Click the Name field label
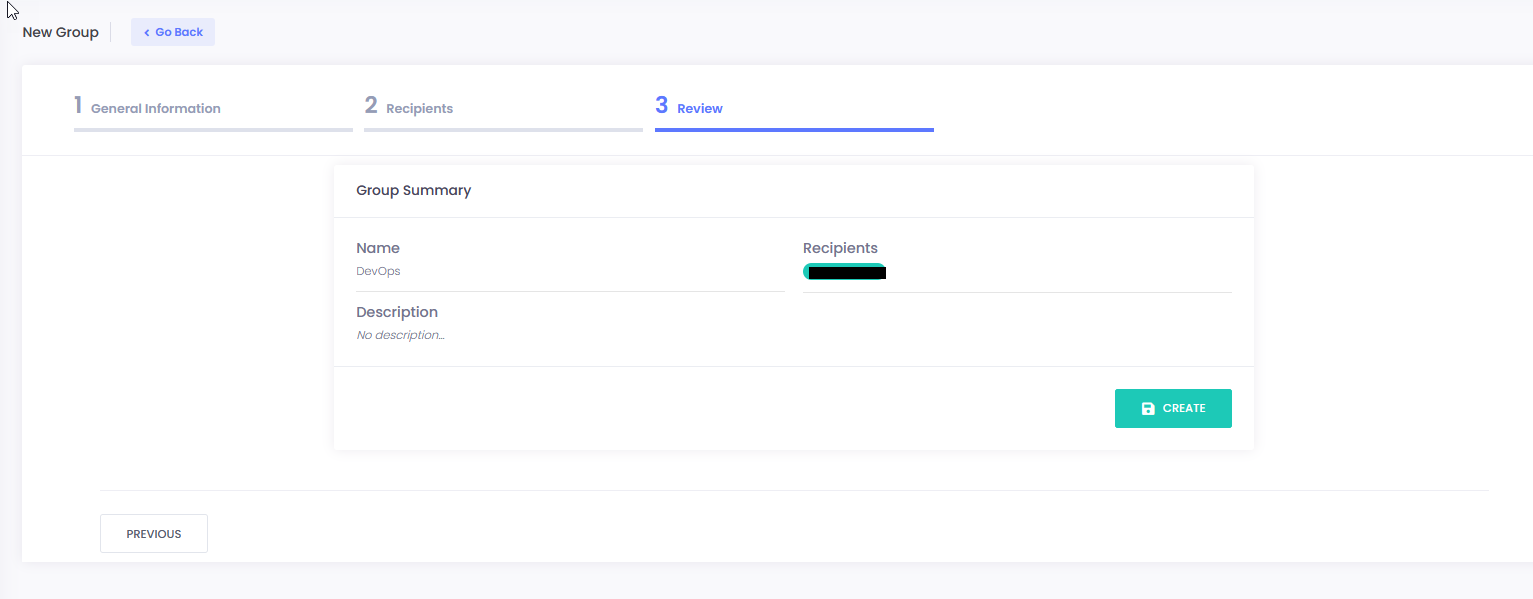 click(378, 248)
